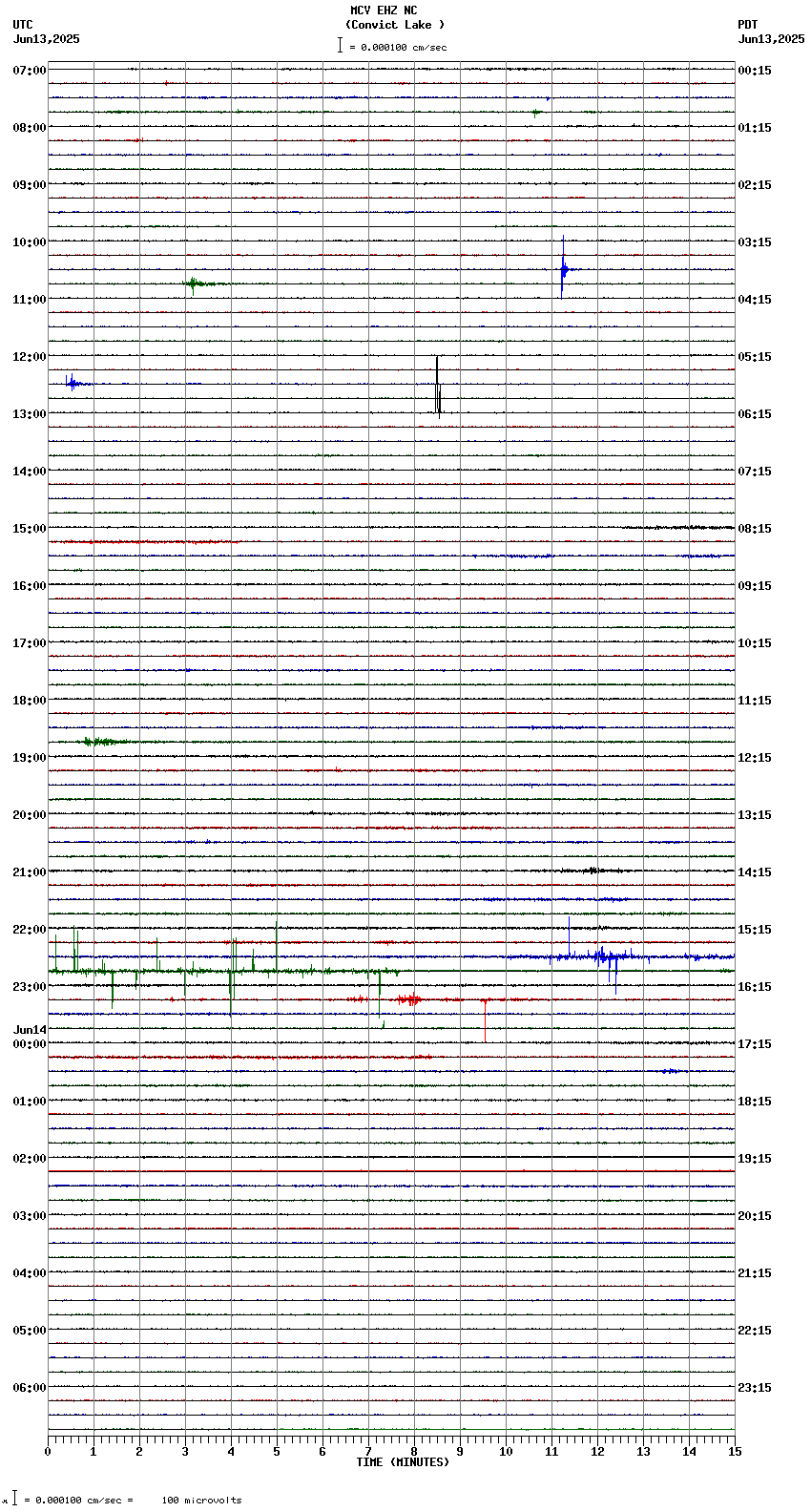This screenshot has height=1512, width=811.
Task: Click the bottom legend text 100 microvolts
Action: pyautogui.click(x=201, y=1501)
